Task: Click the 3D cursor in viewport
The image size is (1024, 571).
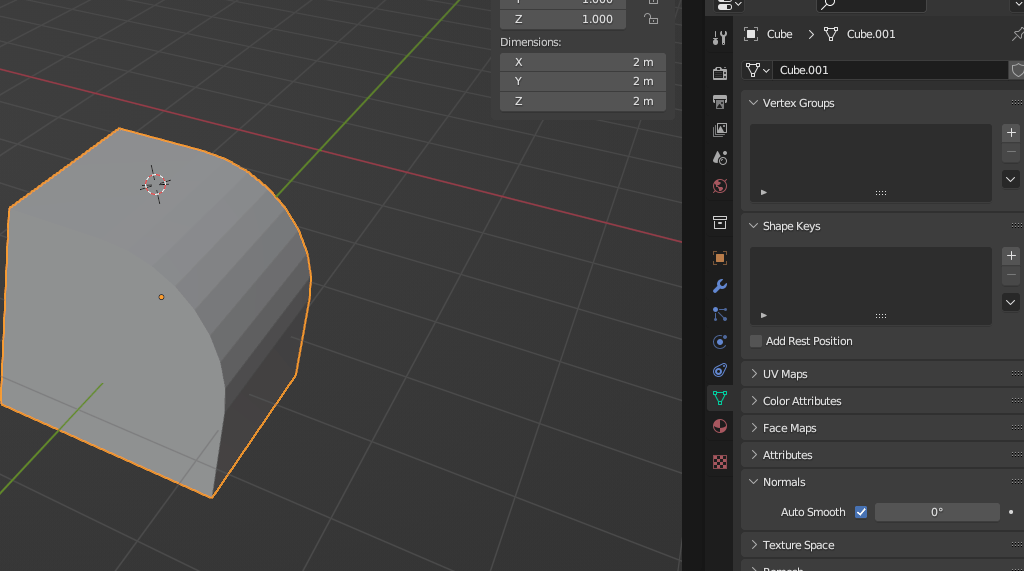Action: 155,184
